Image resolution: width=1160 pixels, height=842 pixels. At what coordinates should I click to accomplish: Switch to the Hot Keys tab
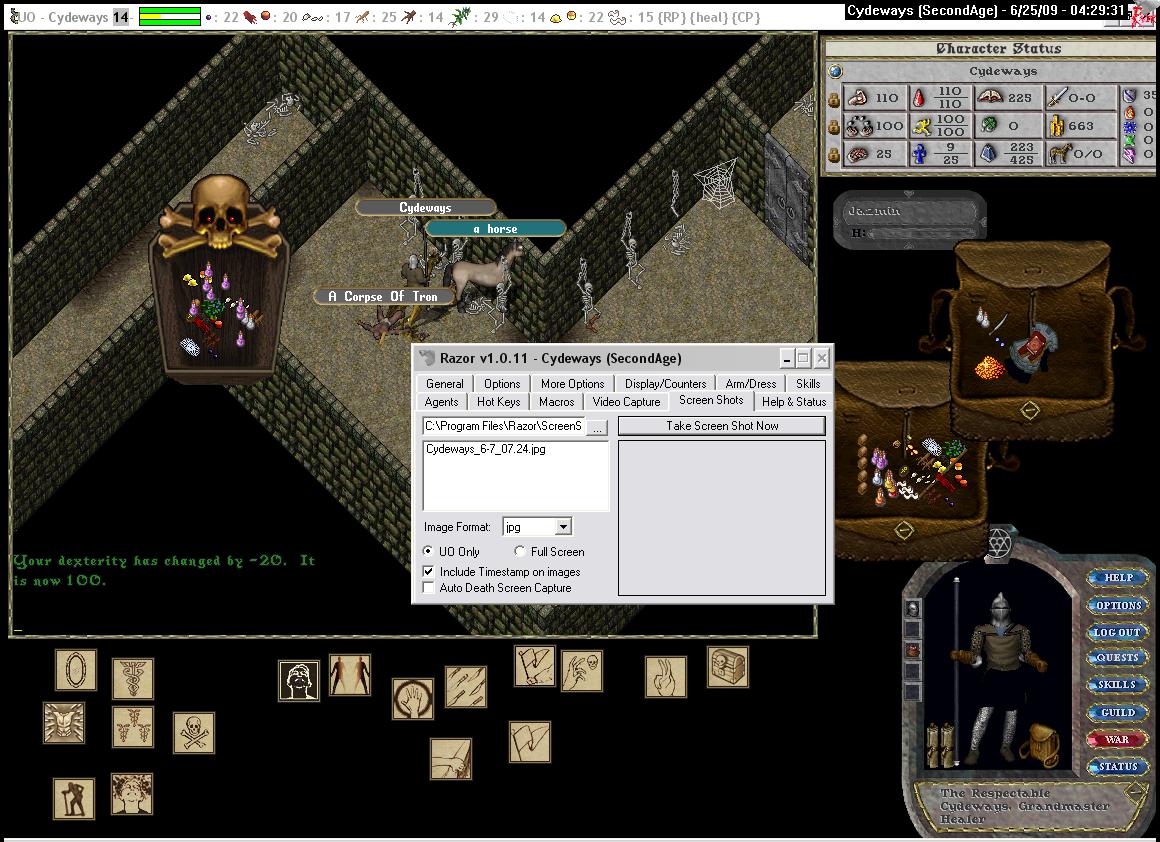(498, 402)
